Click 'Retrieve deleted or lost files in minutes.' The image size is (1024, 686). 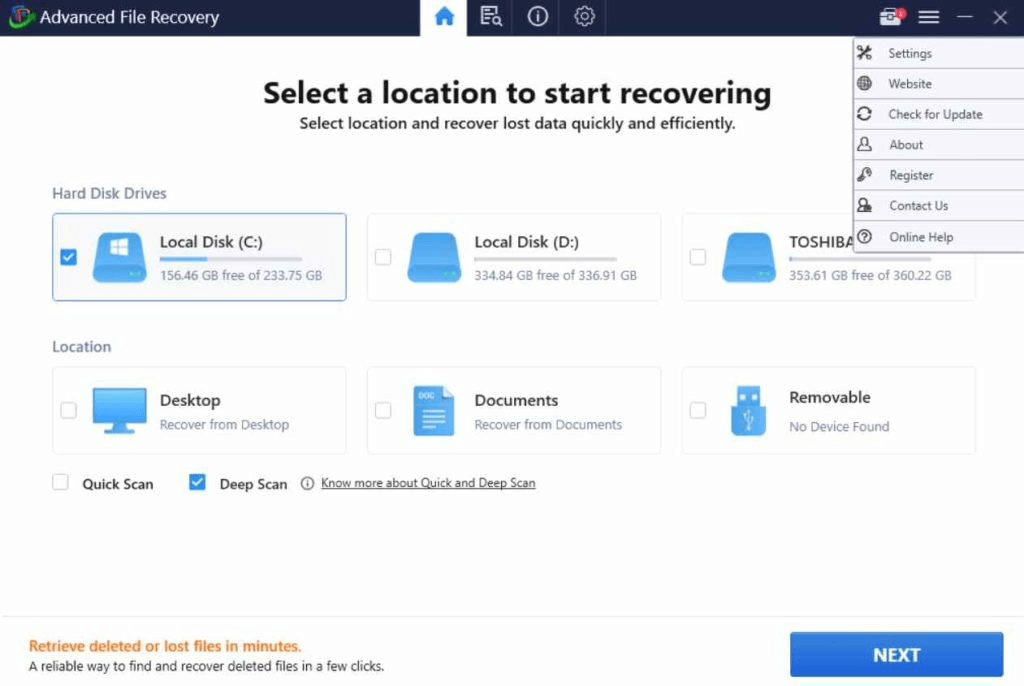point(165,646)
